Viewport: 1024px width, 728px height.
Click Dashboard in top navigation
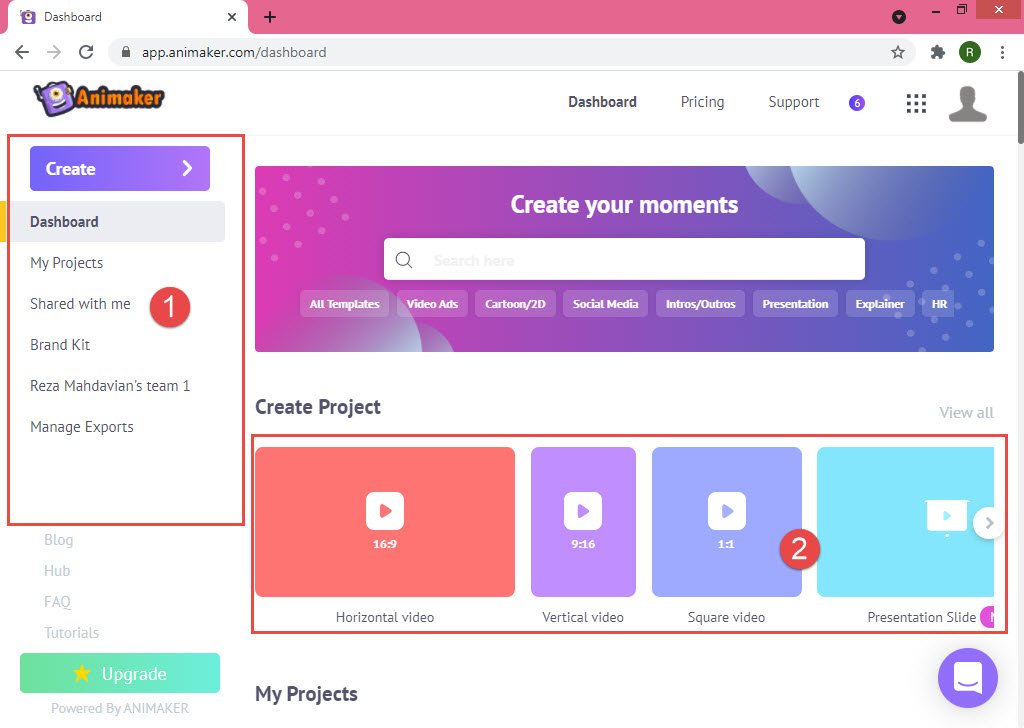(602, 102)
